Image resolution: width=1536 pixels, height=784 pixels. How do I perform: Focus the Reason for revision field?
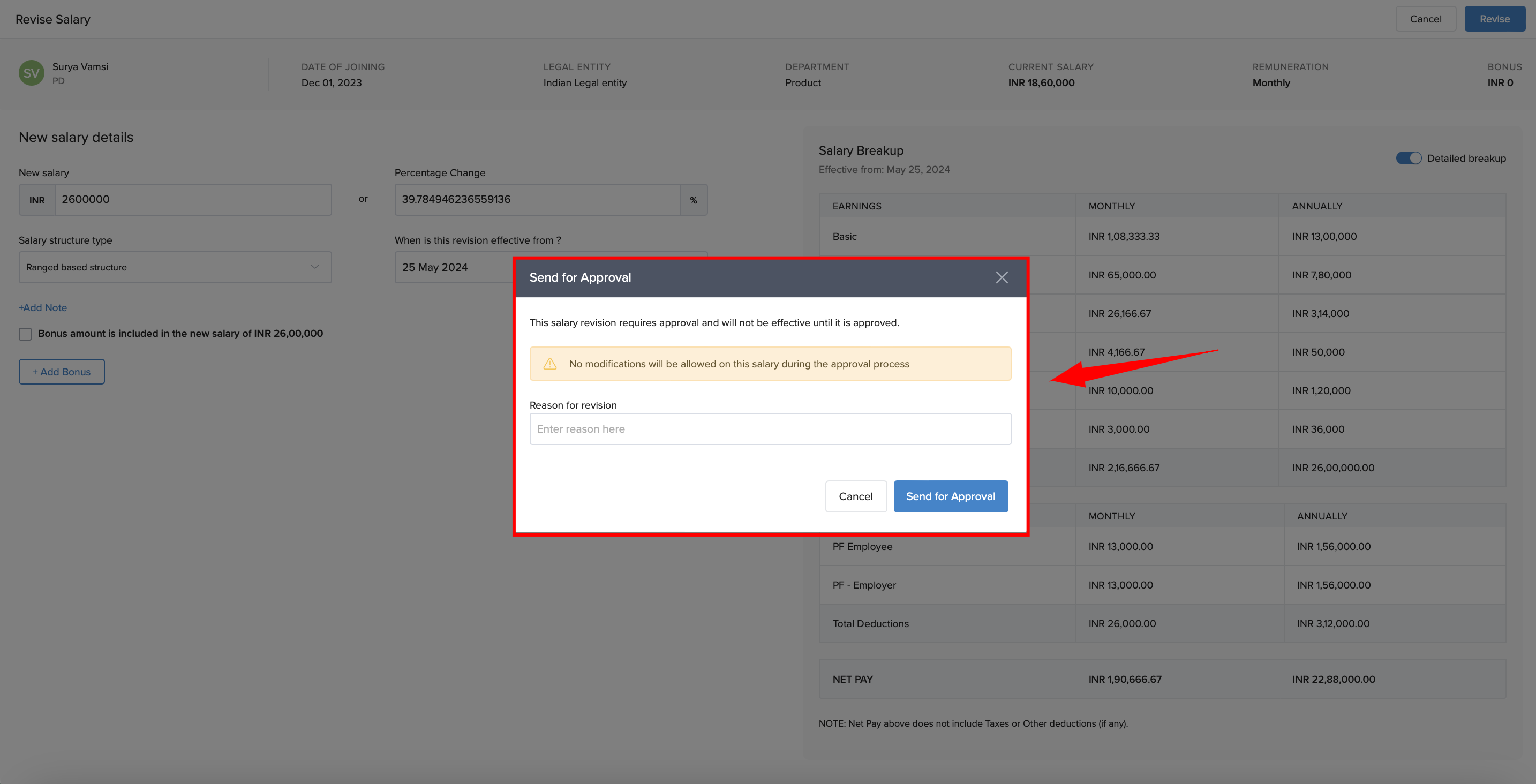[x=770, y=428]
